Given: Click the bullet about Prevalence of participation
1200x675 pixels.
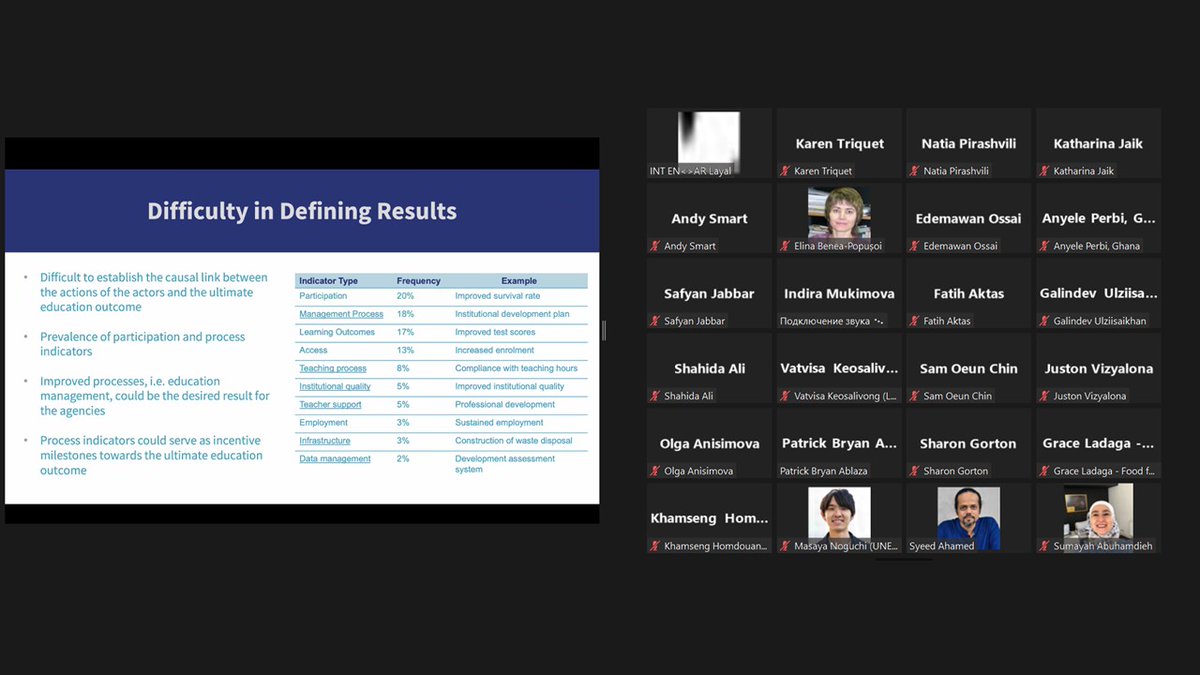Looking at the screenshot, I should point(142,344).
